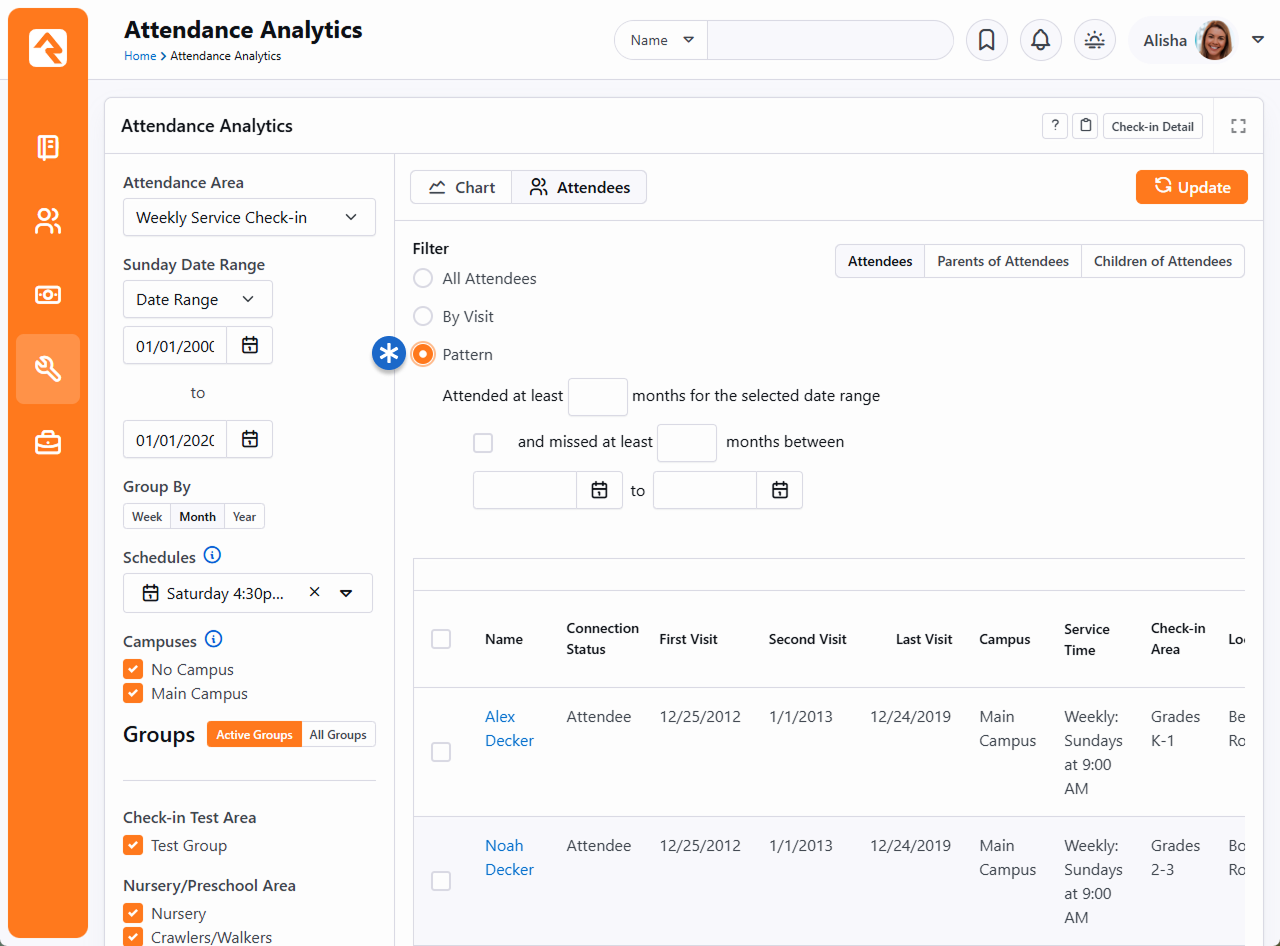Image resolution: width=1280 pixels, height=946 pixels.
Task: Switch to the Chart tab
Action: click(461, 188)
